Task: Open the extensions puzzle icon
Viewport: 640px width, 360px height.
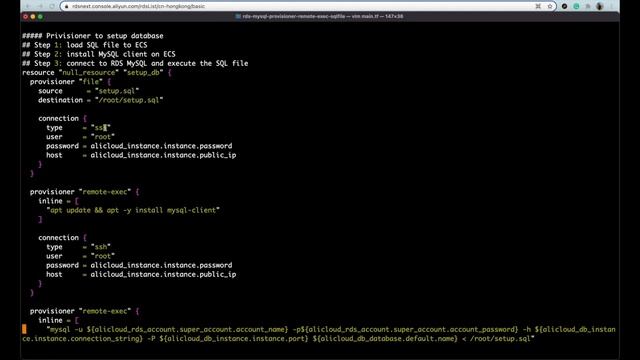Action: [x=588, y=6]
